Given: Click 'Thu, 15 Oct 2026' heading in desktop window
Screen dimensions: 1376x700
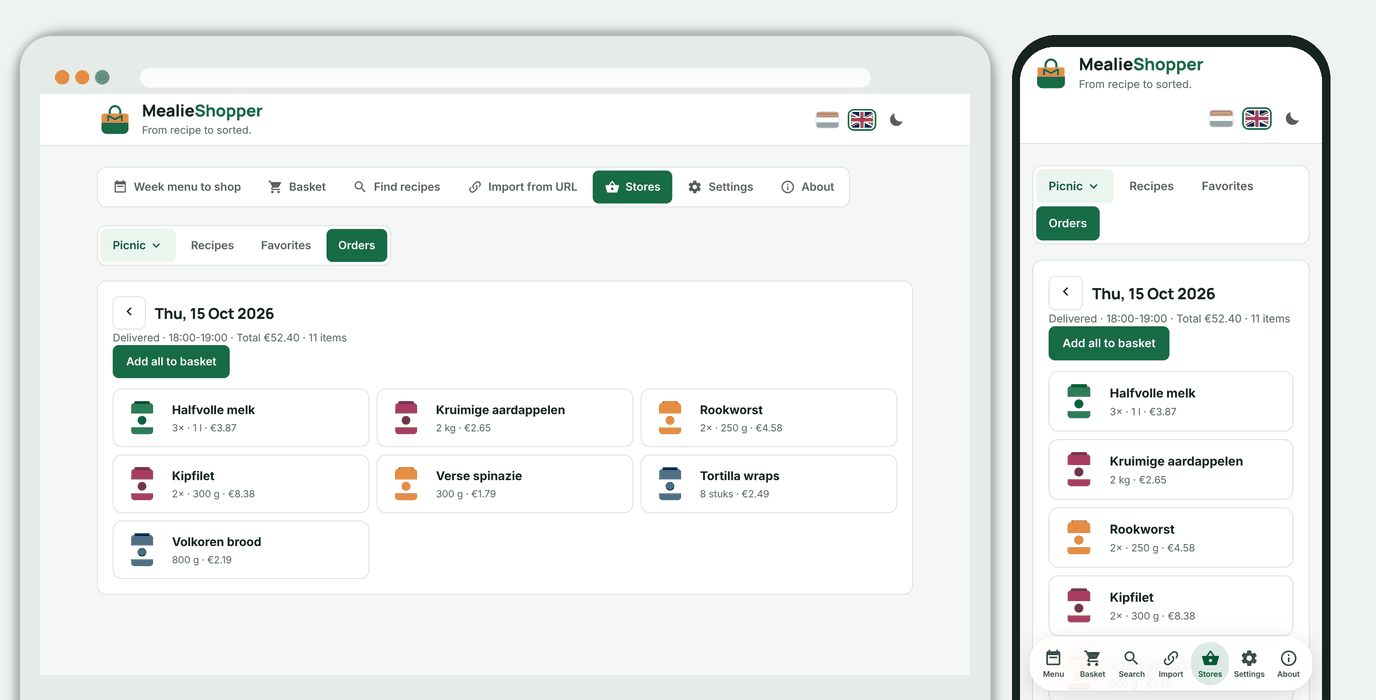Looking at the screenshot, I should tap(214, 313).
